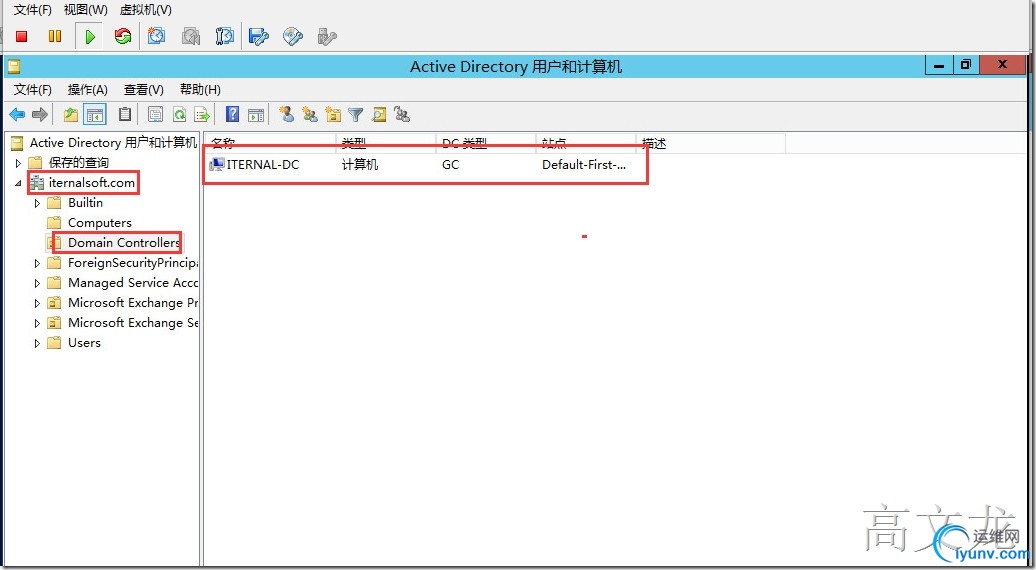
Task: Create a new organizational unit
Action: pyautogui.click(x=333, y=115)
